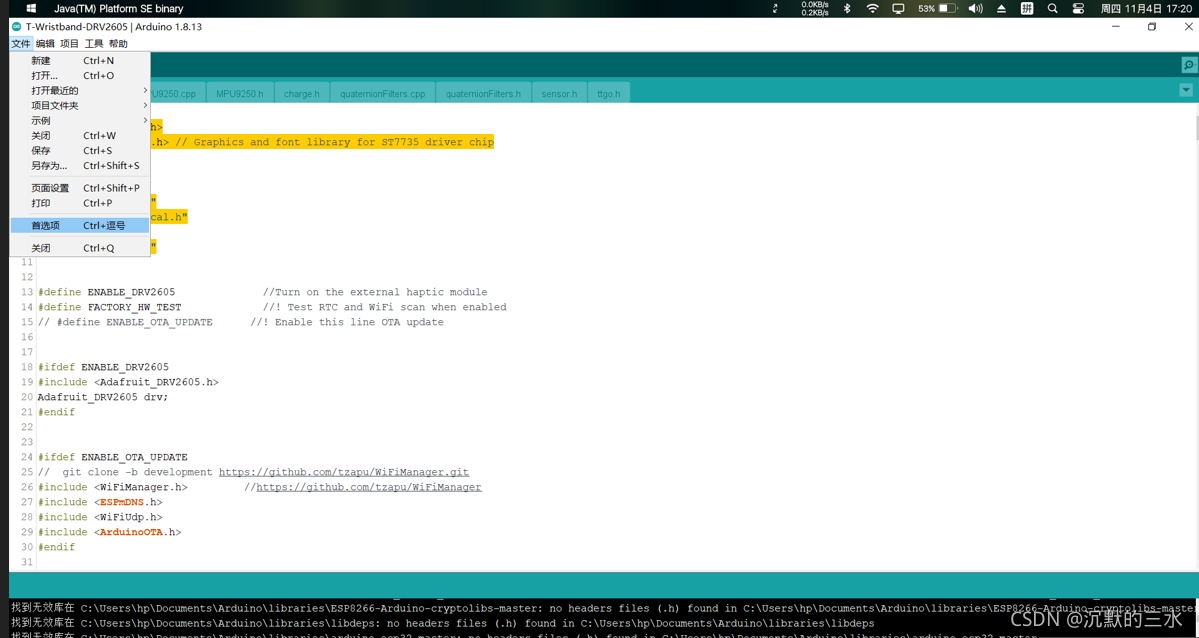The width and height of the screenshot is (1199, 638).
Task: Switch to the quaternionFilters.cpp tab
Action: (382, 93)
